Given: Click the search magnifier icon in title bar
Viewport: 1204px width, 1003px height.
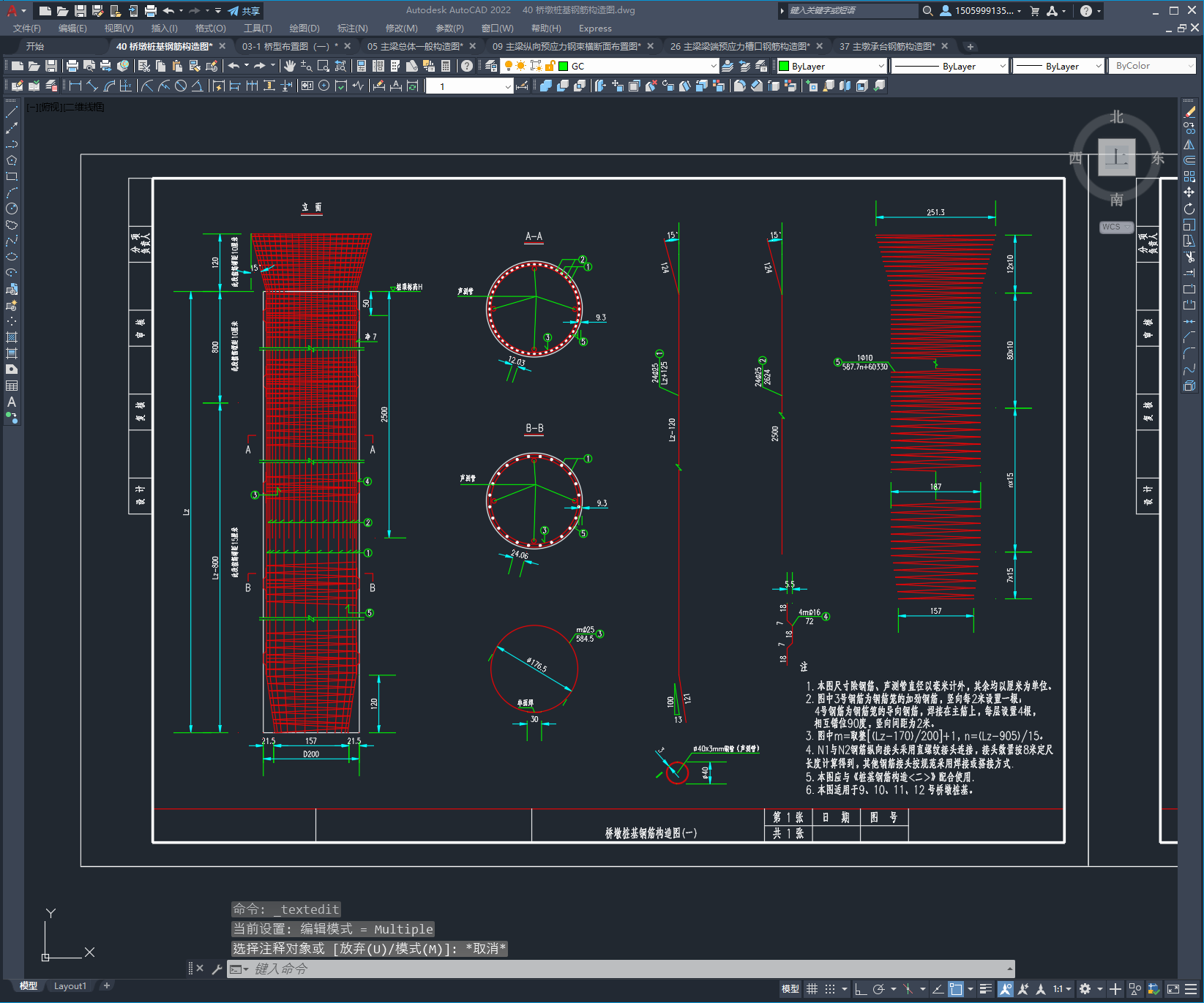Looking at the screenshot, I should [928, 11].
